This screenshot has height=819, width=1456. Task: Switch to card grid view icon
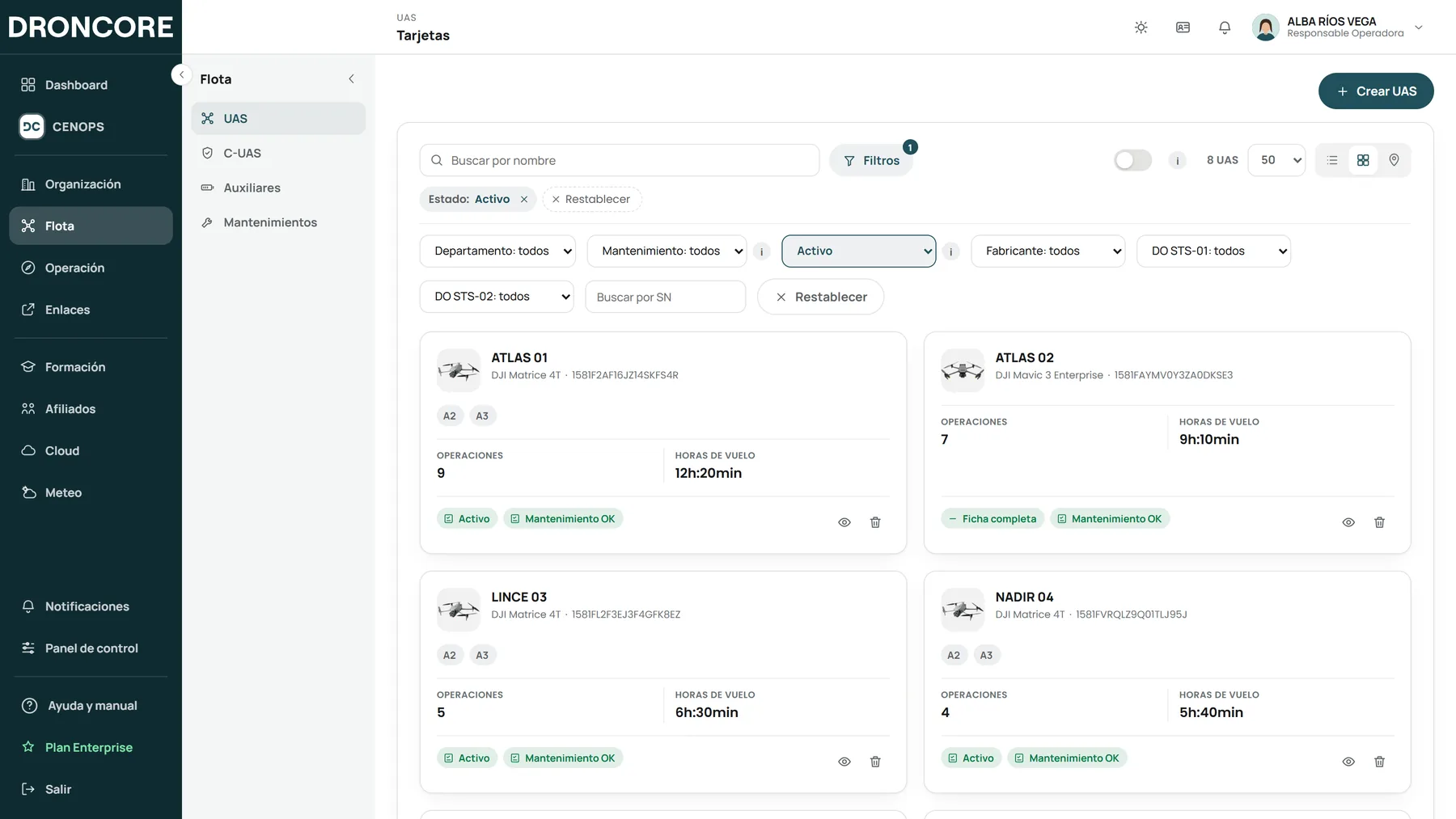click(x=1363, y=160)
